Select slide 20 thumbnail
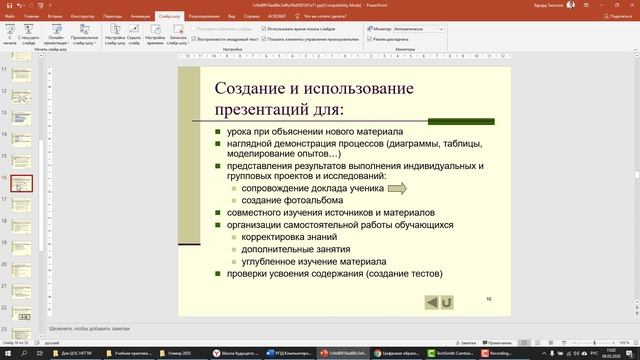Image resolution: width=640 pixels, height=360 pixels. 21,270
